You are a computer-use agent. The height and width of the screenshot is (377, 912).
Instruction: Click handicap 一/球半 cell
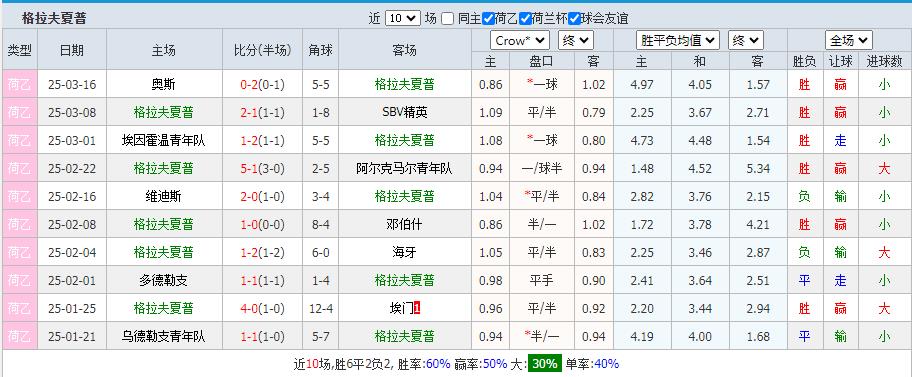tap(542, 169)
